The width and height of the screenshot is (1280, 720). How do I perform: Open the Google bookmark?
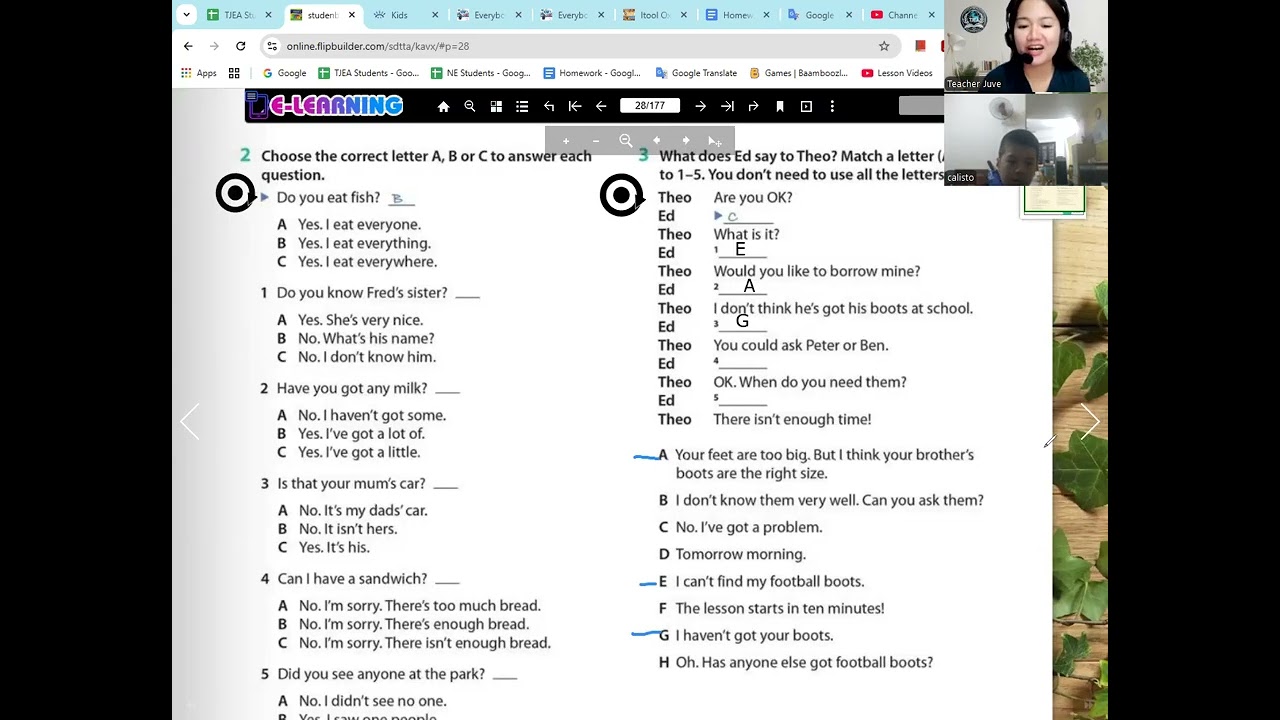coord(284,73)
